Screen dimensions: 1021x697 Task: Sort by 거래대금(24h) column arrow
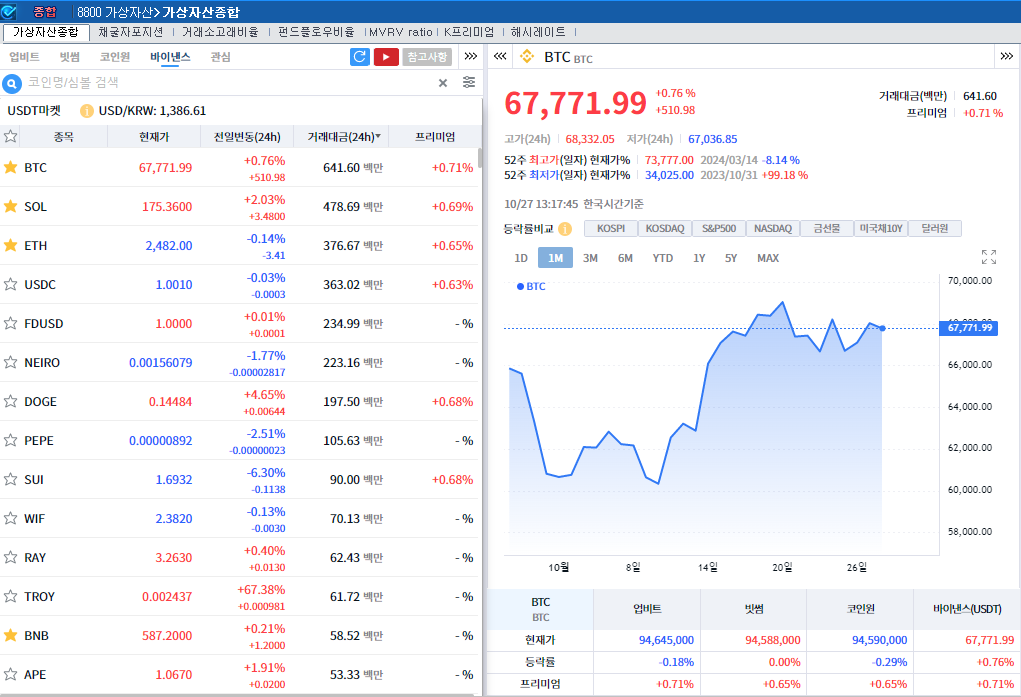point(378,137)
